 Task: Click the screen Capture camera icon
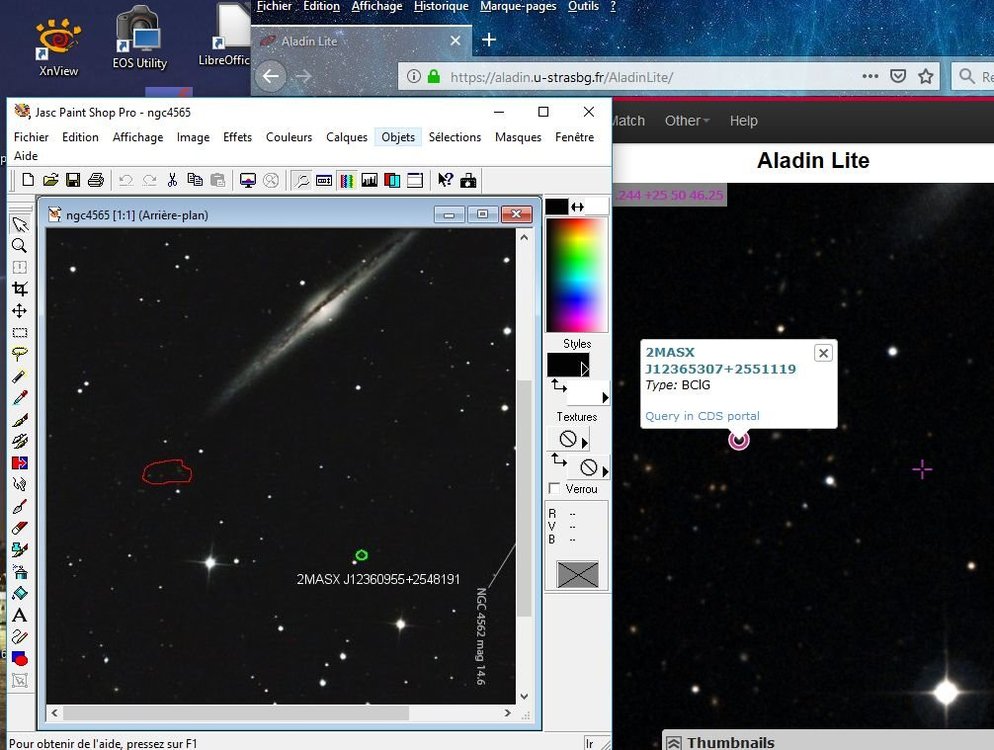click(x=468, y=181)
